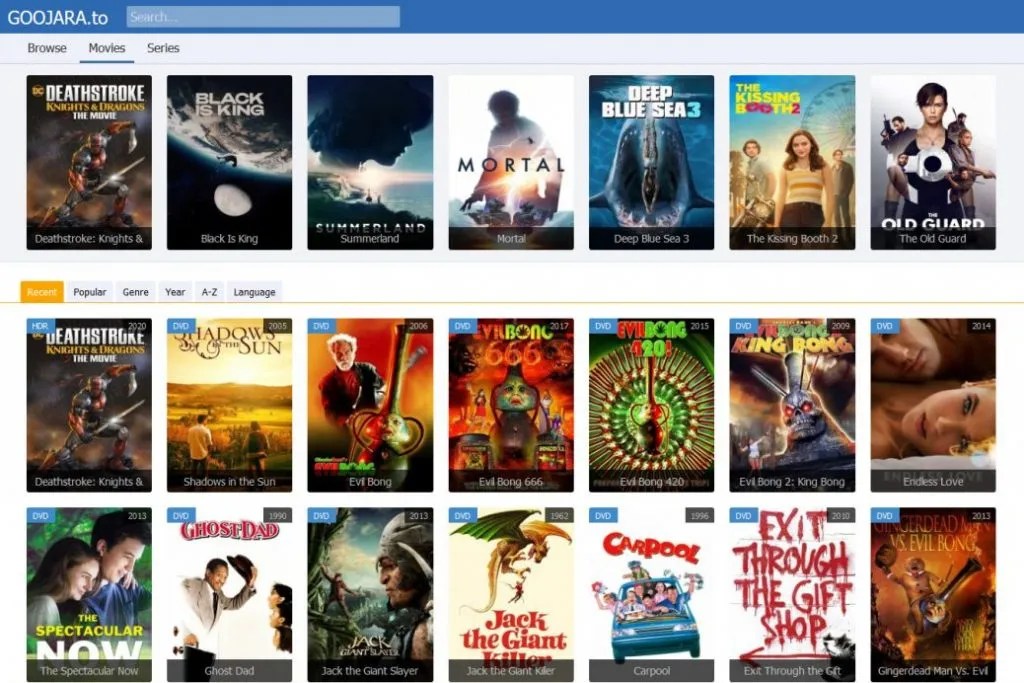Open Evil Bong 2: King Bong poster
This screenshot has width=1024, height=683.
tap(792, 405)
